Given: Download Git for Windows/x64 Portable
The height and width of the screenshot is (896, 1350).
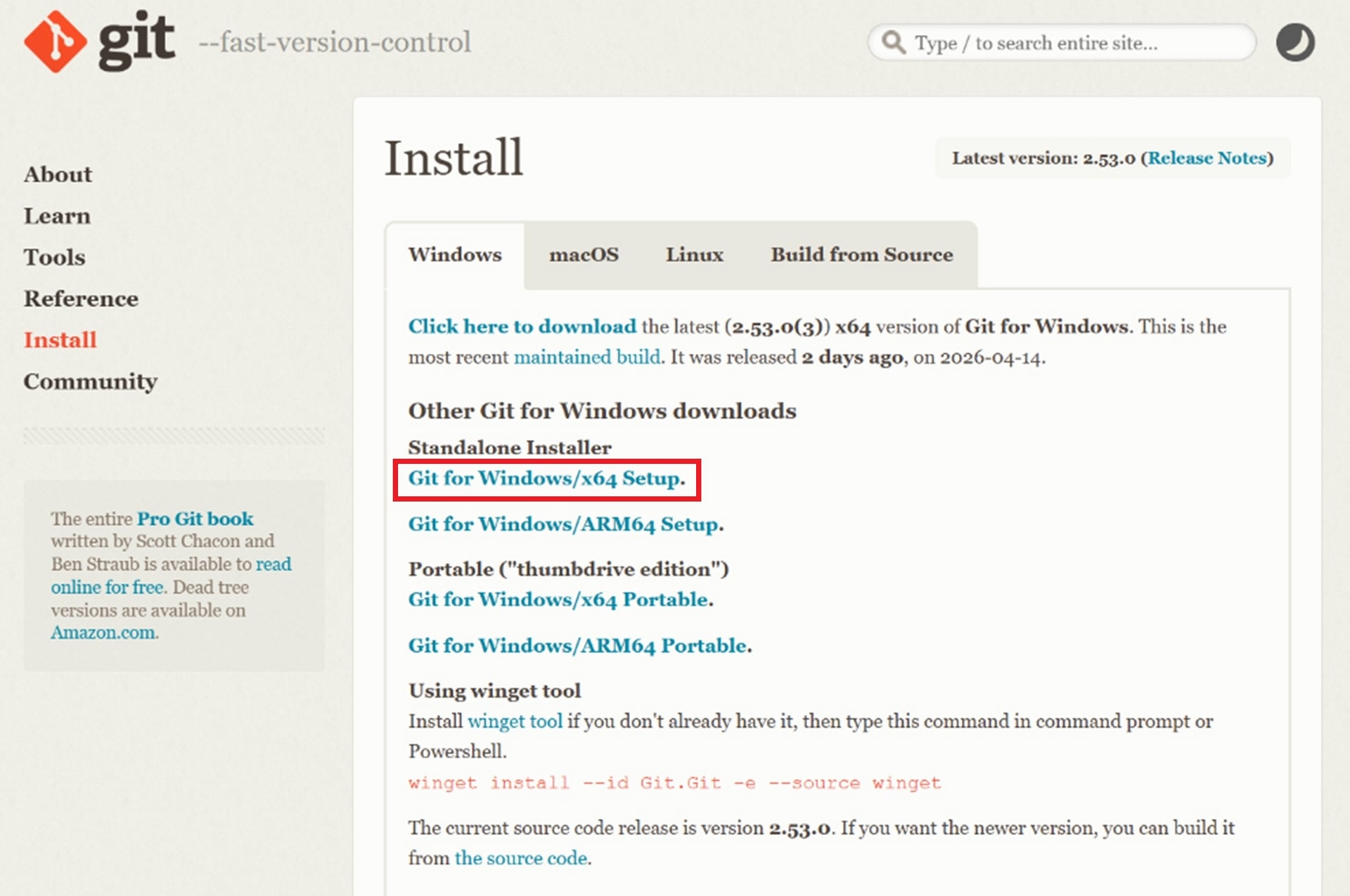Looking at the screenshot, I should (560, 599).
